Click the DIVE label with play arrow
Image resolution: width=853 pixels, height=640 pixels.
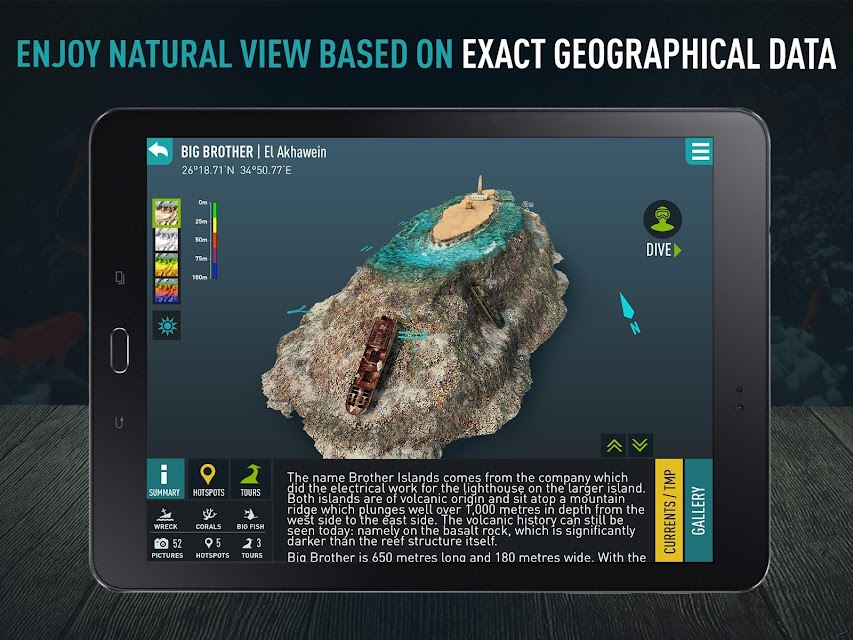click(663, 250)
